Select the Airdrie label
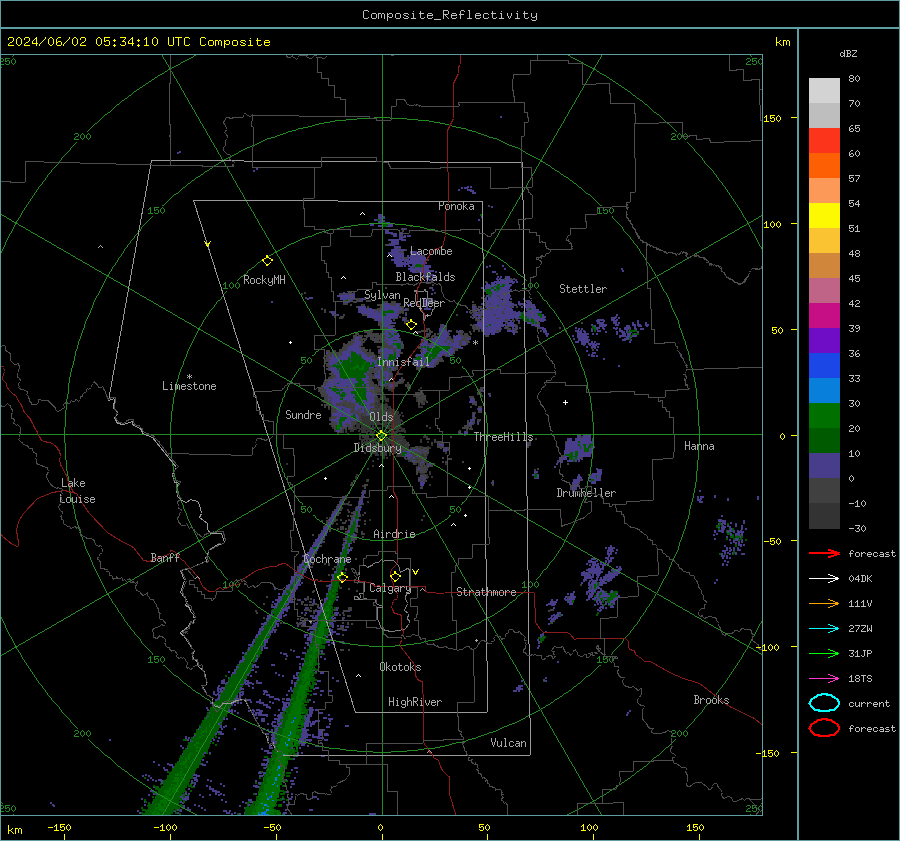The height and width of the screenshot is (841, 900). (x=394, y=534)
